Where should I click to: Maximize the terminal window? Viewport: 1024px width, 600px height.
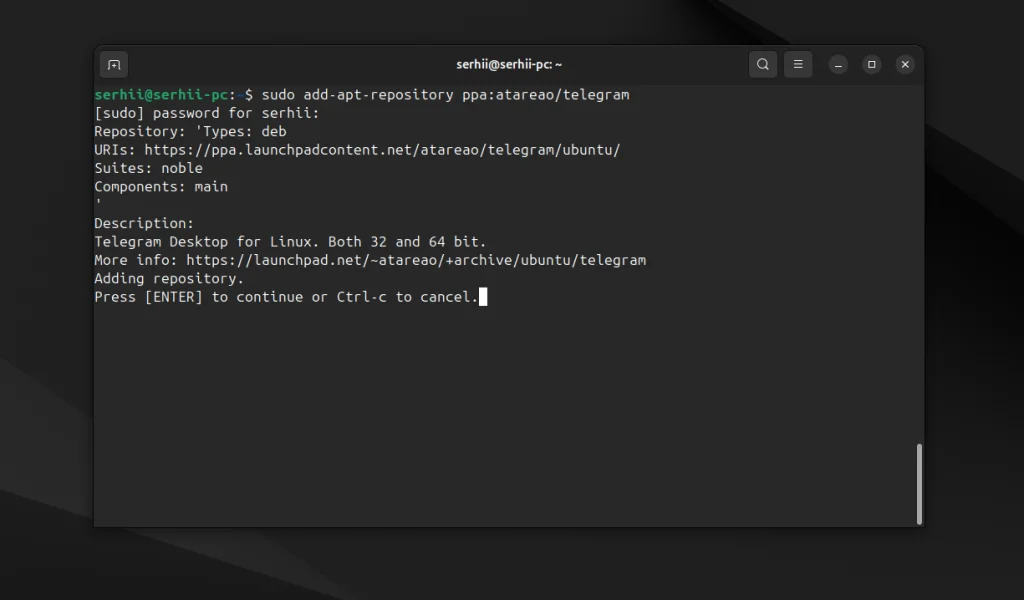tap(872, 65)
